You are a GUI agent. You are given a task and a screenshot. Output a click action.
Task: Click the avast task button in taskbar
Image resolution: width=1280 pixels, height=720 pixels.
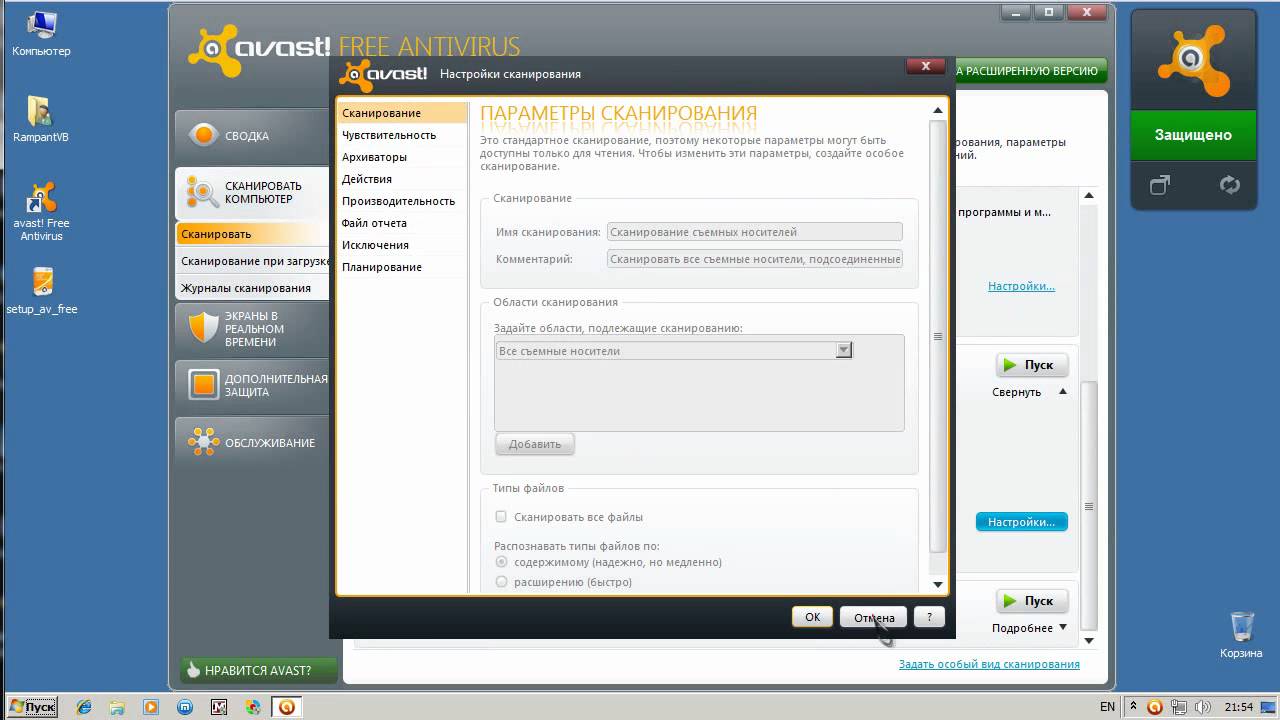coord(286,707)
